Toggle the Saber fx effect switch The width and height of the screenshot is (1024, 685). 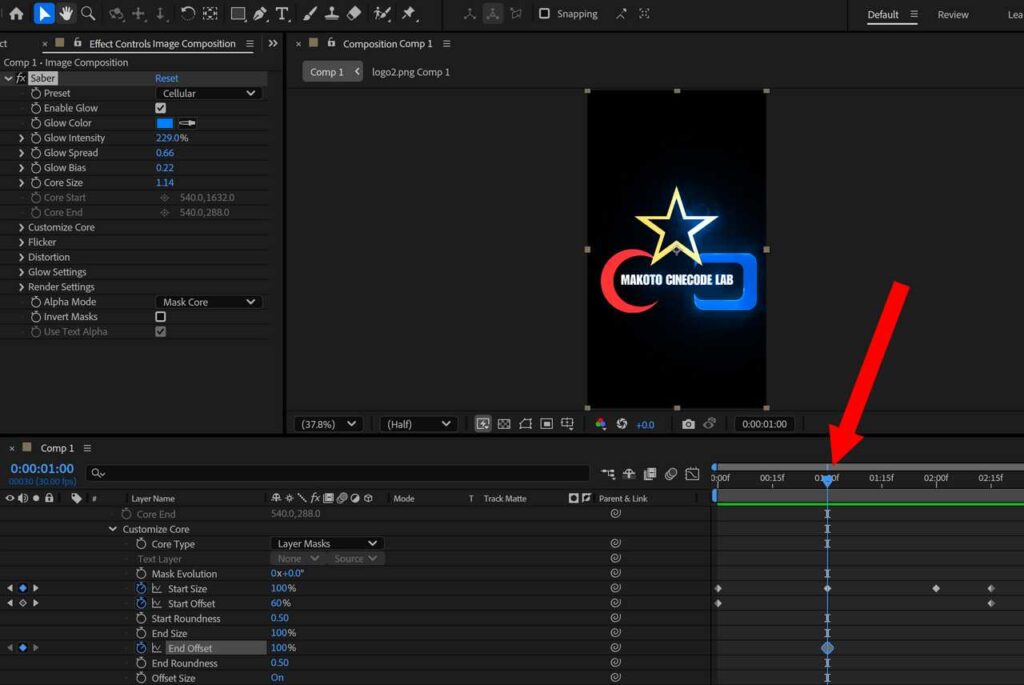click(x=21, y=78)
